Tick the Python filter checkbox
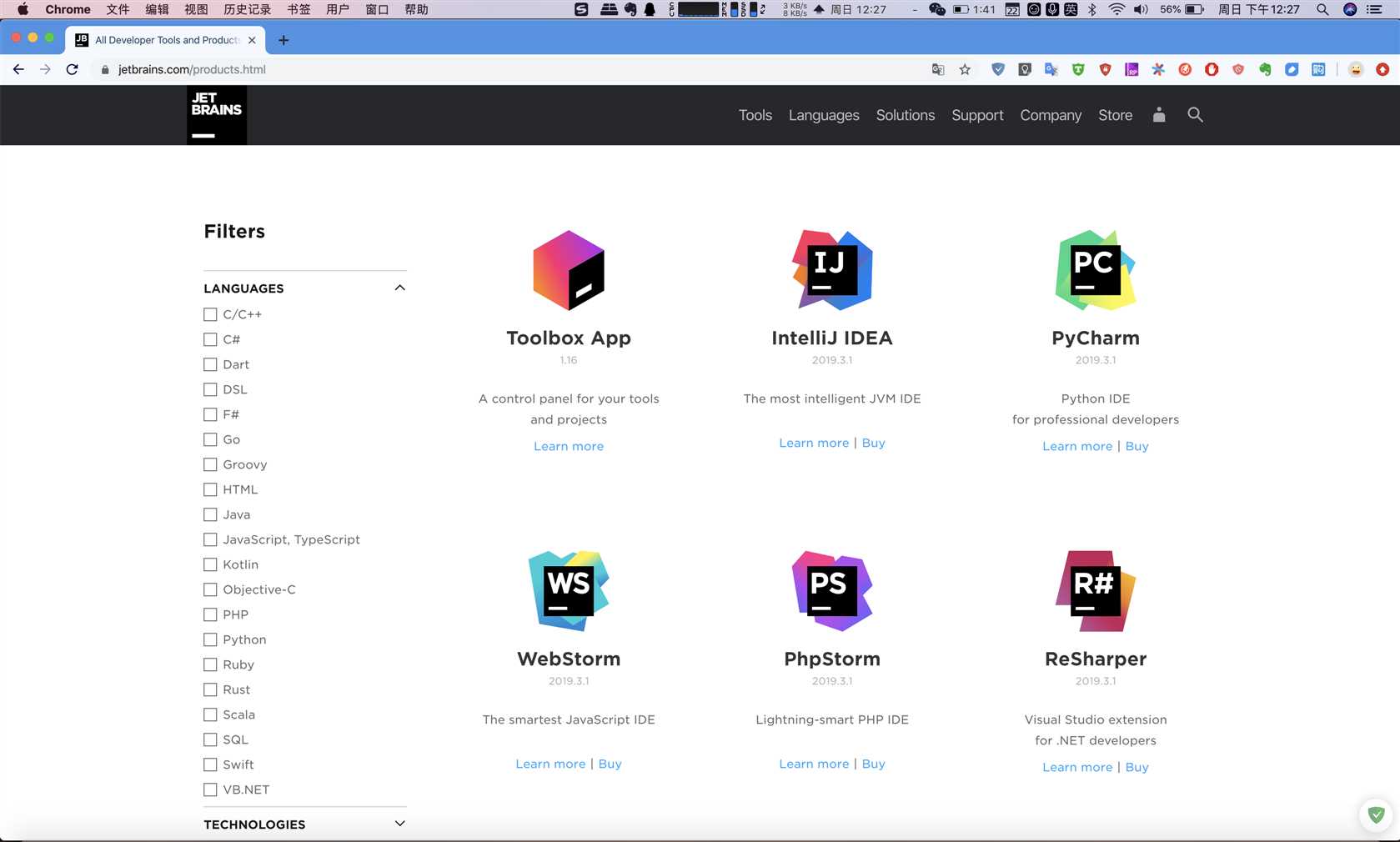This screenshot has height=842, width=1400. (210, 639)
